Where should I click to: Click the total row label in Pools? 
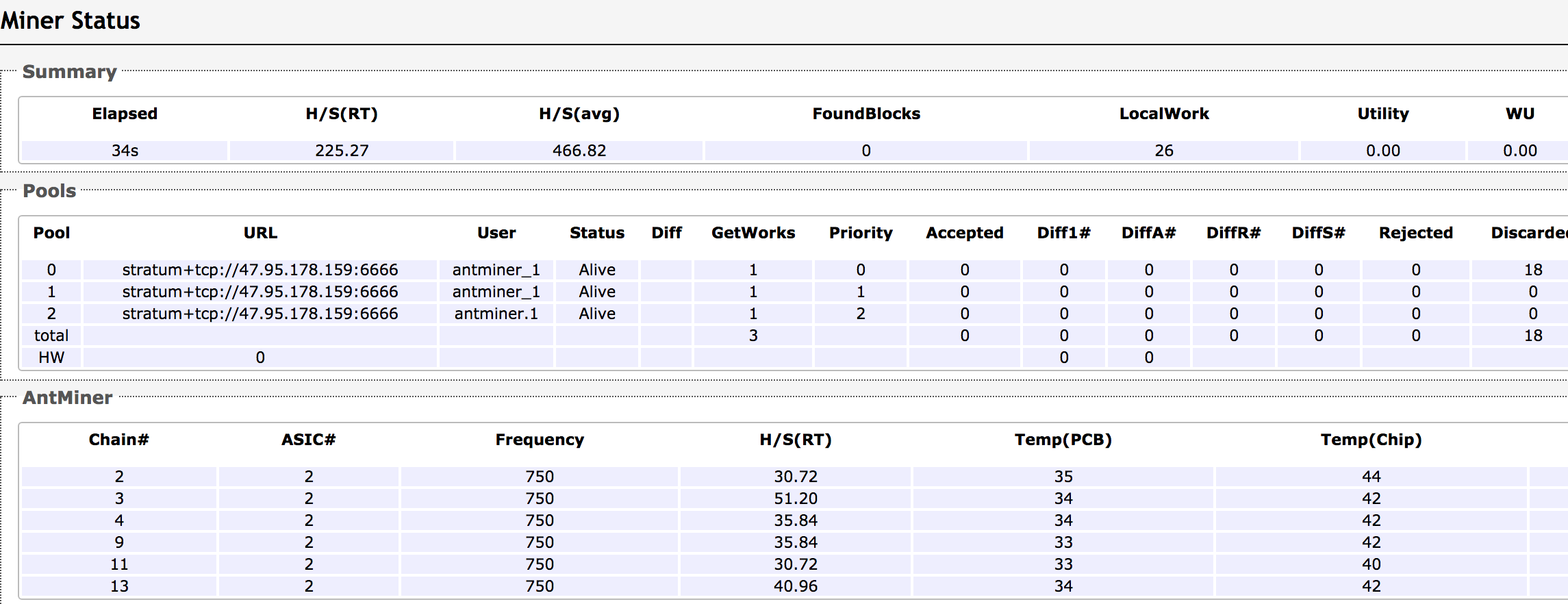[x=51, y=336]
